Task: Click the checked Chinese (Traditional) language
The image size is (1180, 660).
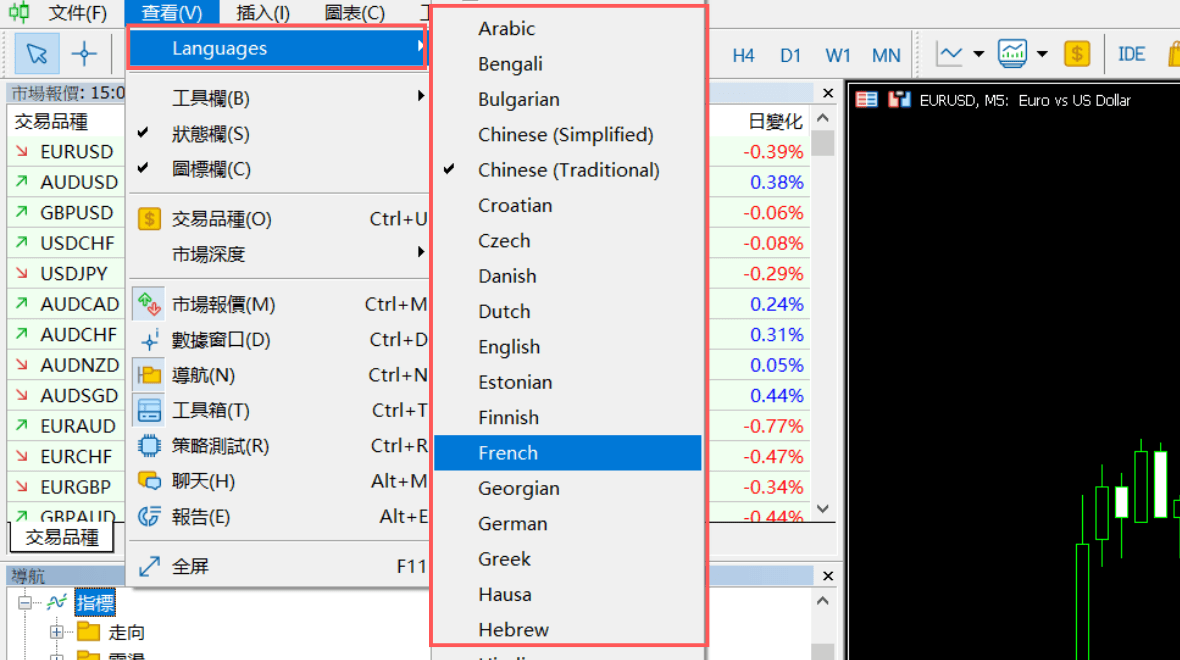Action: coord(568,170)
